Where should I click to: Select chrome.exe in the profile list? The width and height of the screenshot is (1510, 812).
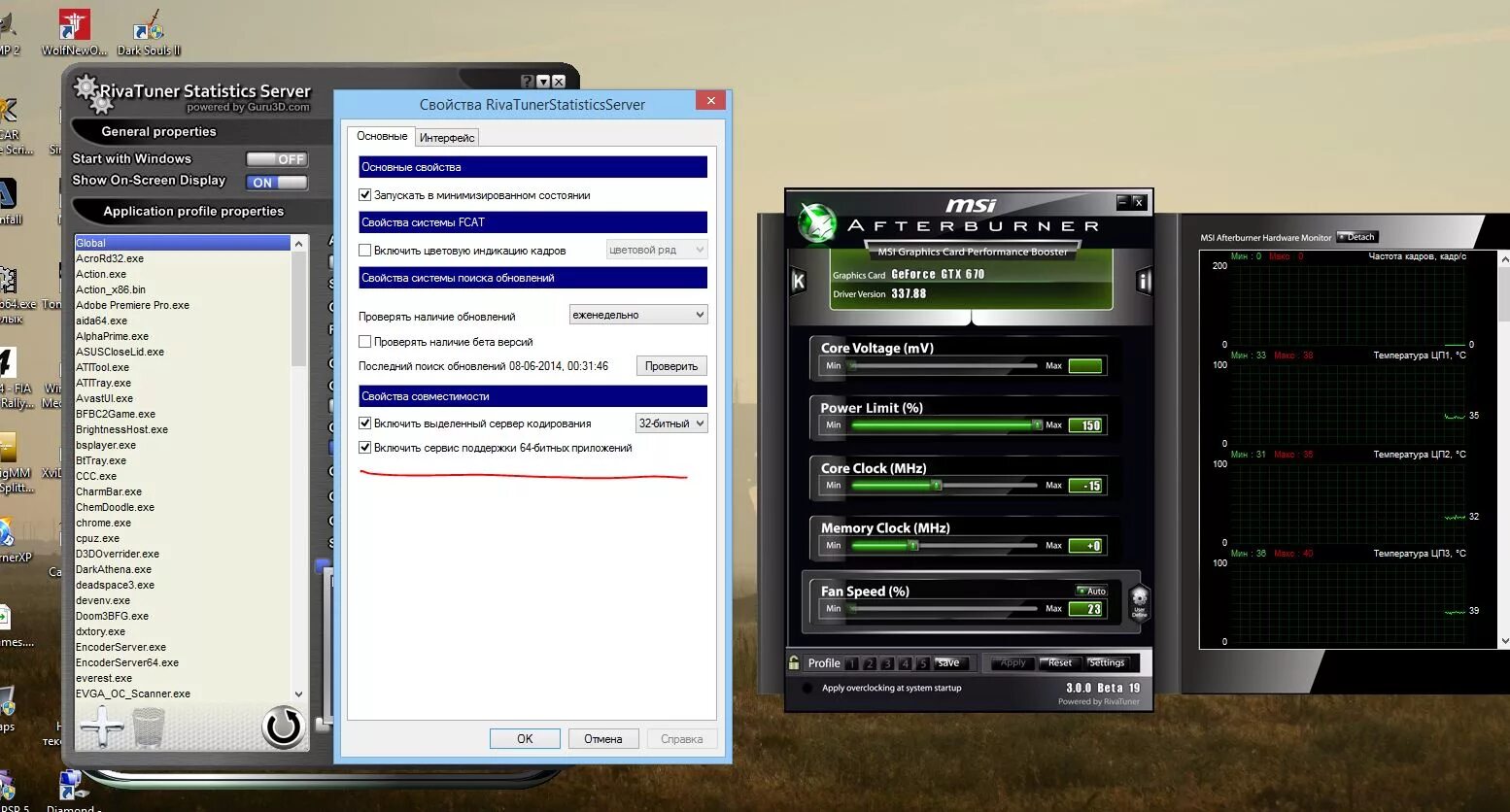(x=183, y=523)
